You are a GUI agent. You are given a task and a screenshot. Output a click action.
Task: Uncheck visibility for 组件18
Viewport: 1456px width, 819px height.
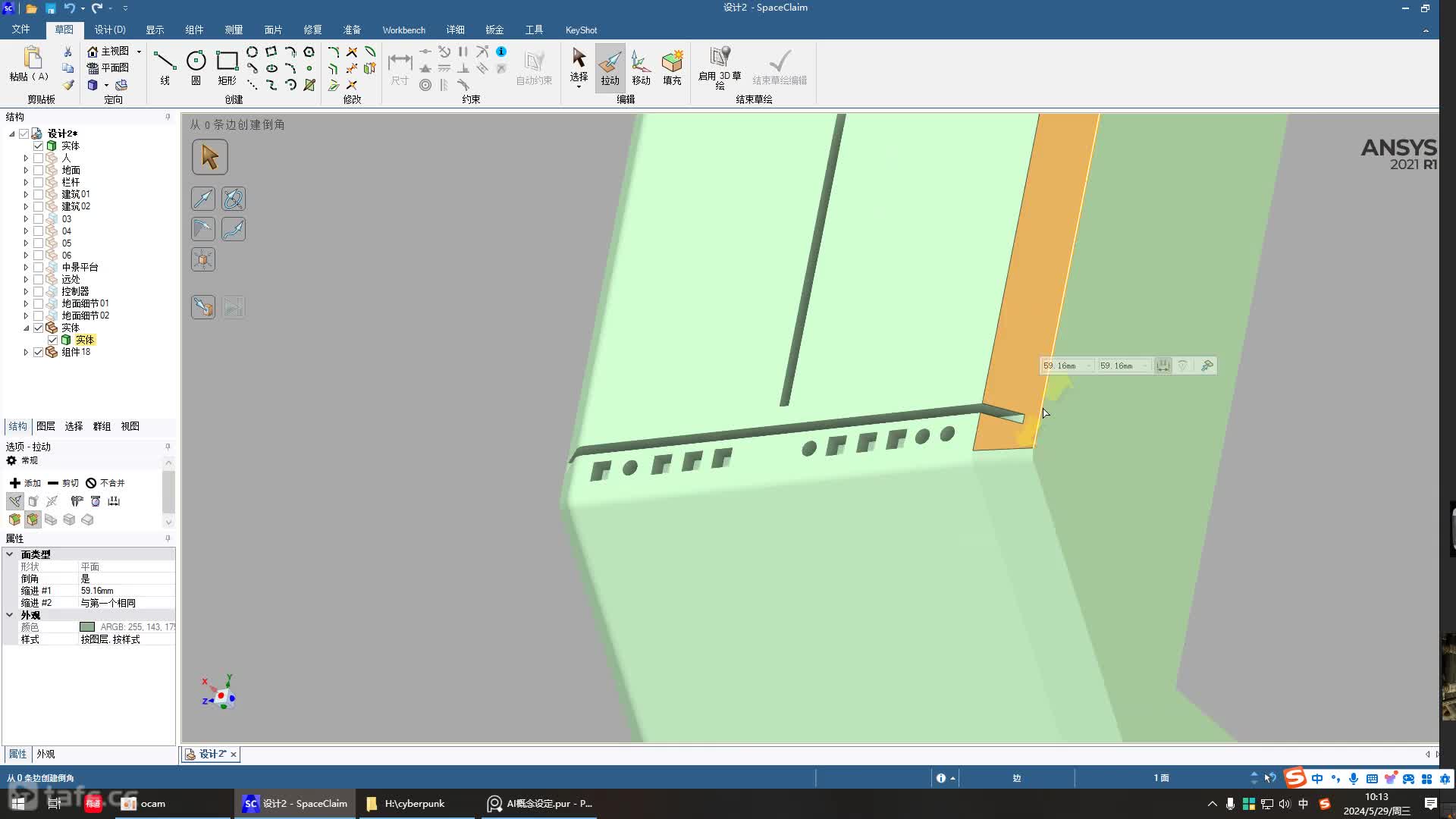click(x=38, y=352)
